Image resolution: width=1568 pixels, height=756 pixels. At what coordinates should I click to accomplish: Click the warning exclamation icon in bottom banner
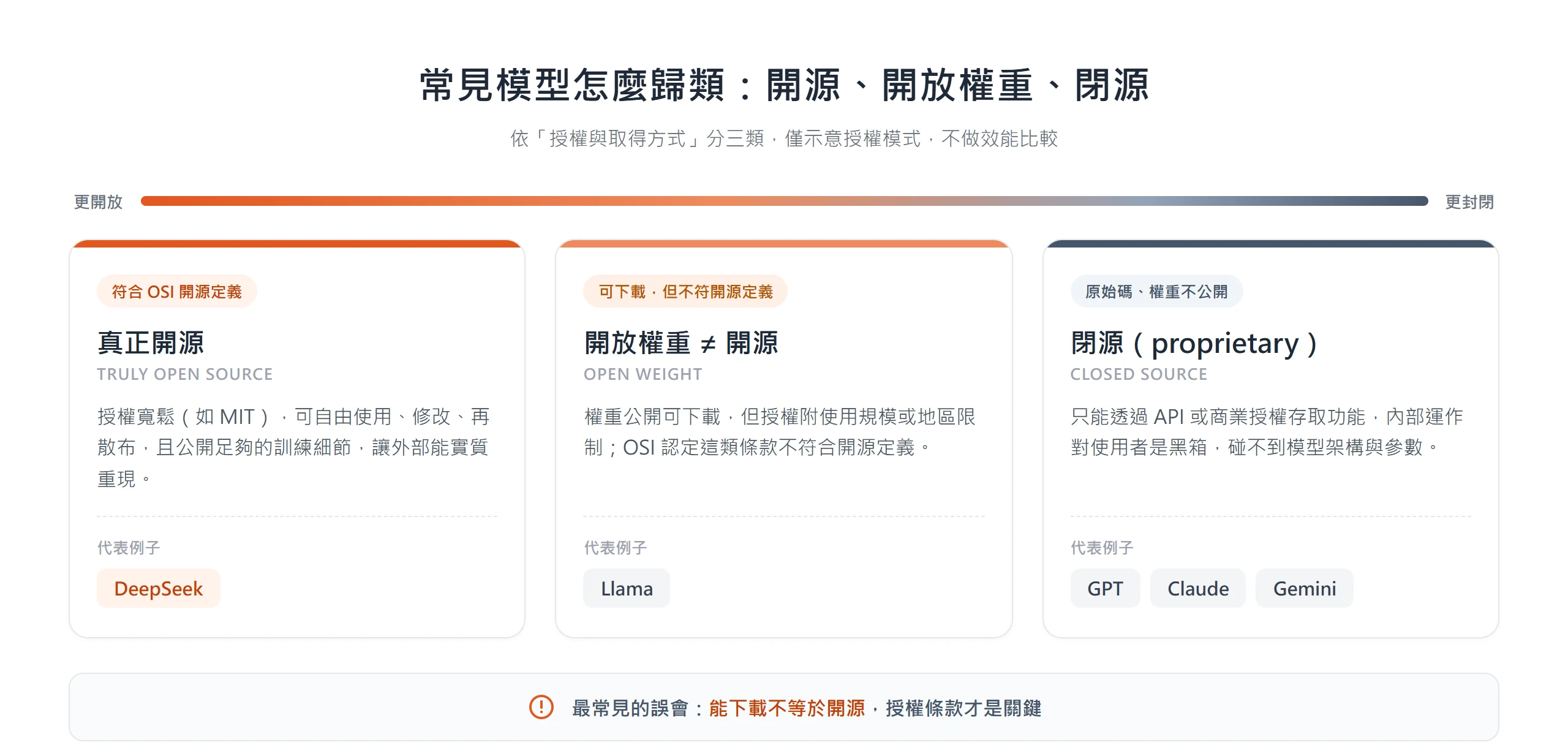541,707
